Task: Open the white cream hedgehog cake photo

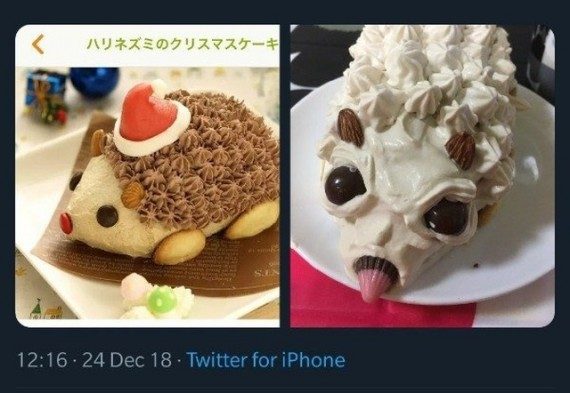Action: [422, 176]
